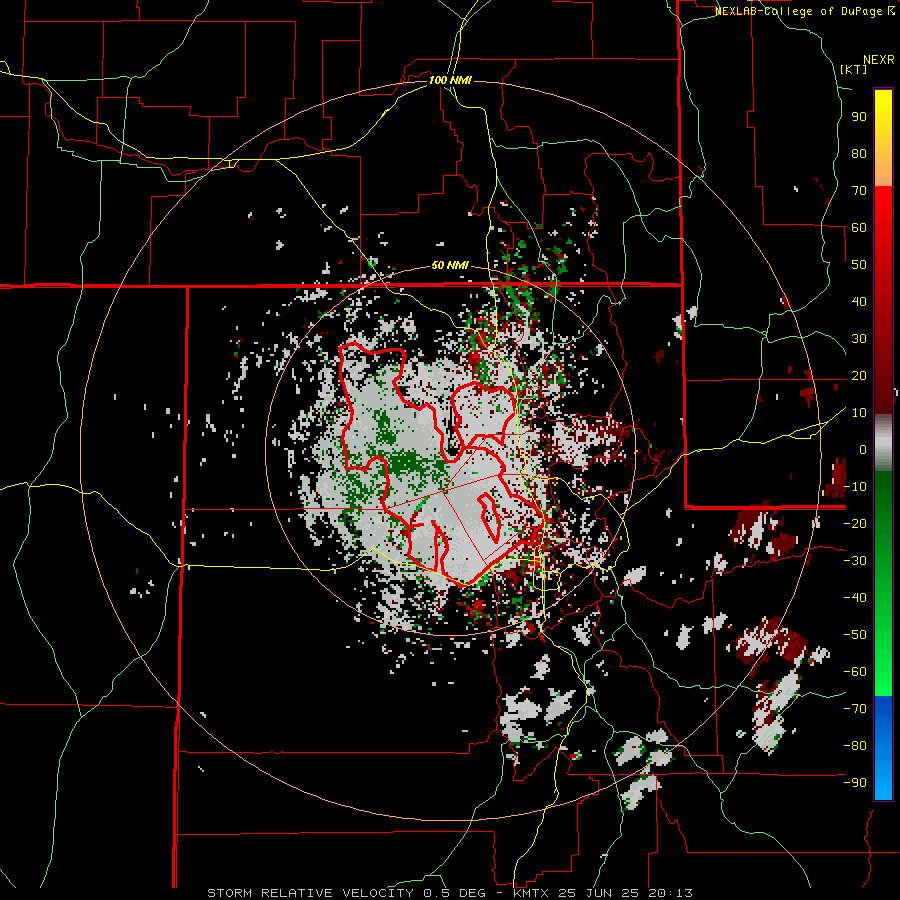
Task: Click the "0" value on the velocity scale
Action: (x=863, y=449)
